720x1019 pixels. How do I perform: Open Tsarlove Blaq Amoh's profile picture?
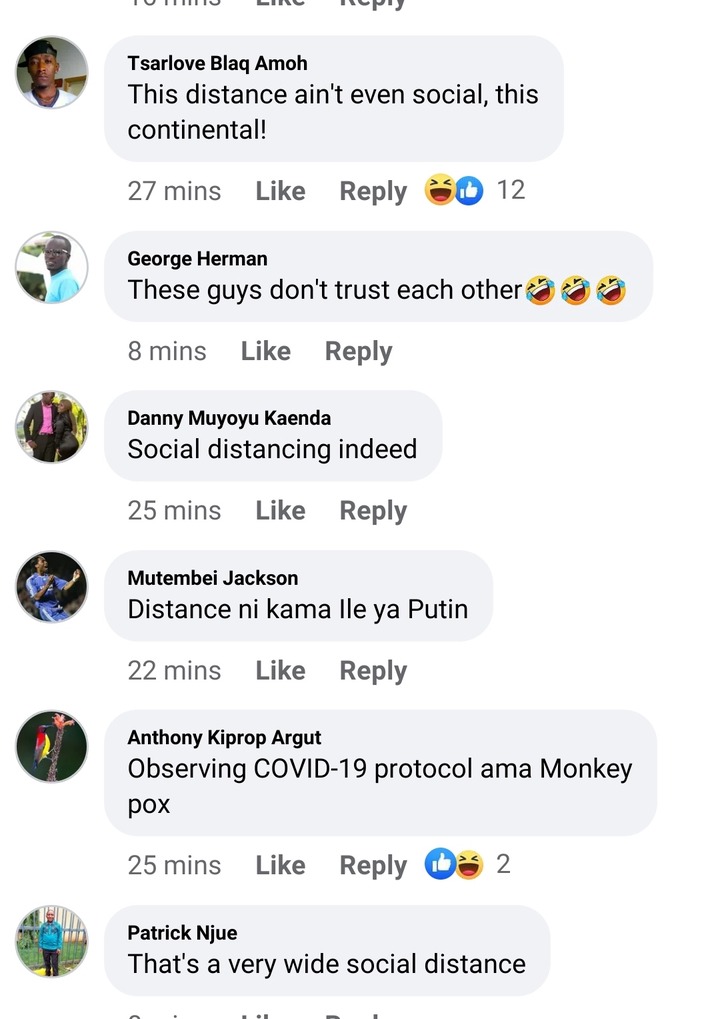coord(52,72)
